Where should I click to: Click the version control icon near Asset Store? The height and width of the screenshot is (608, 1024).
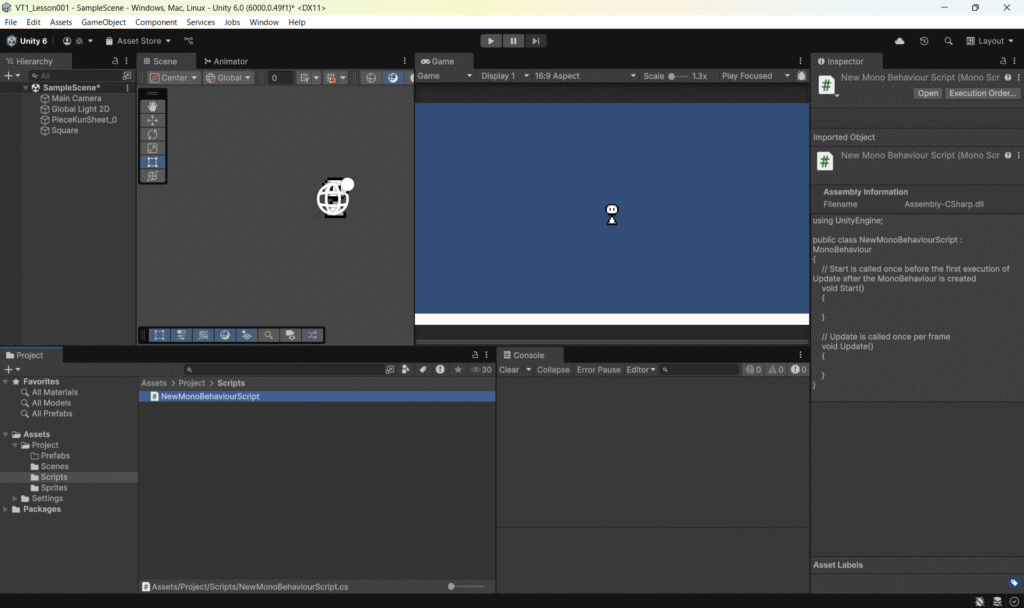click(189, 40)
